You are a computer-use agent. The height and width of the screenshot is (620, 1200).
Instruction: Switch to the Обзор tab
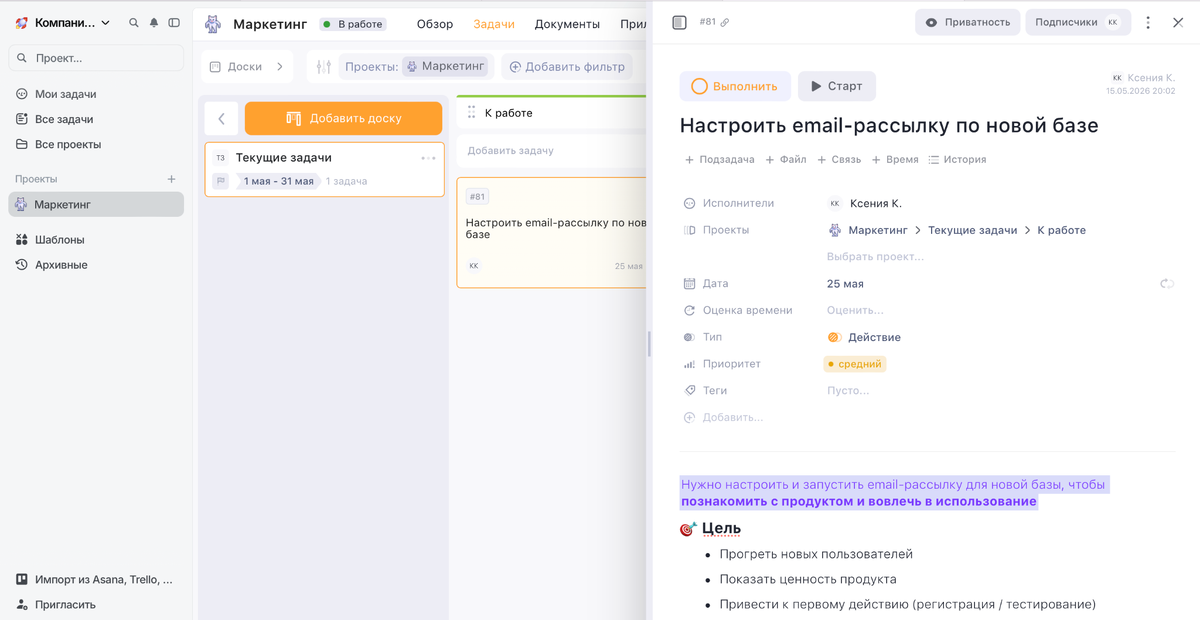tap(435, 24)
